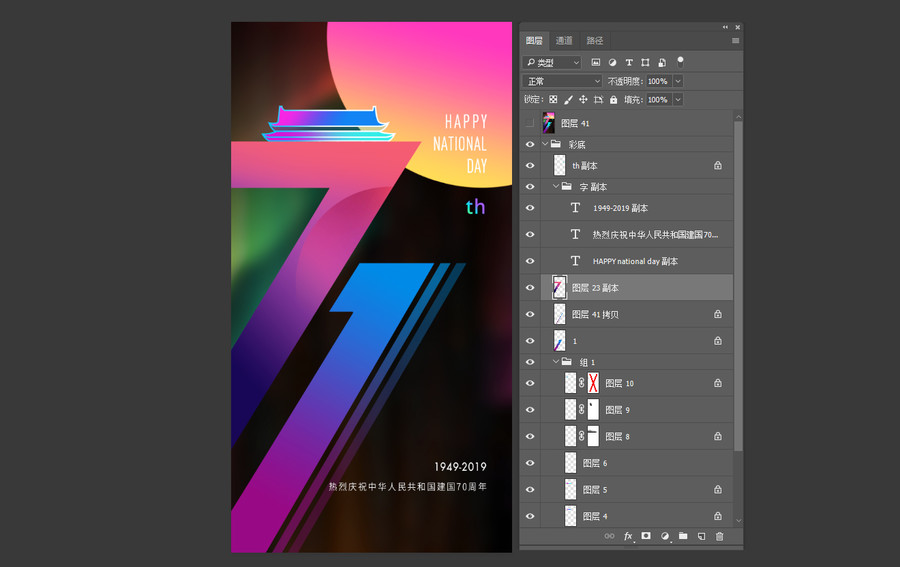Click the scroll down arrow in layers list
900x567 pixels.
click(738, 521)
